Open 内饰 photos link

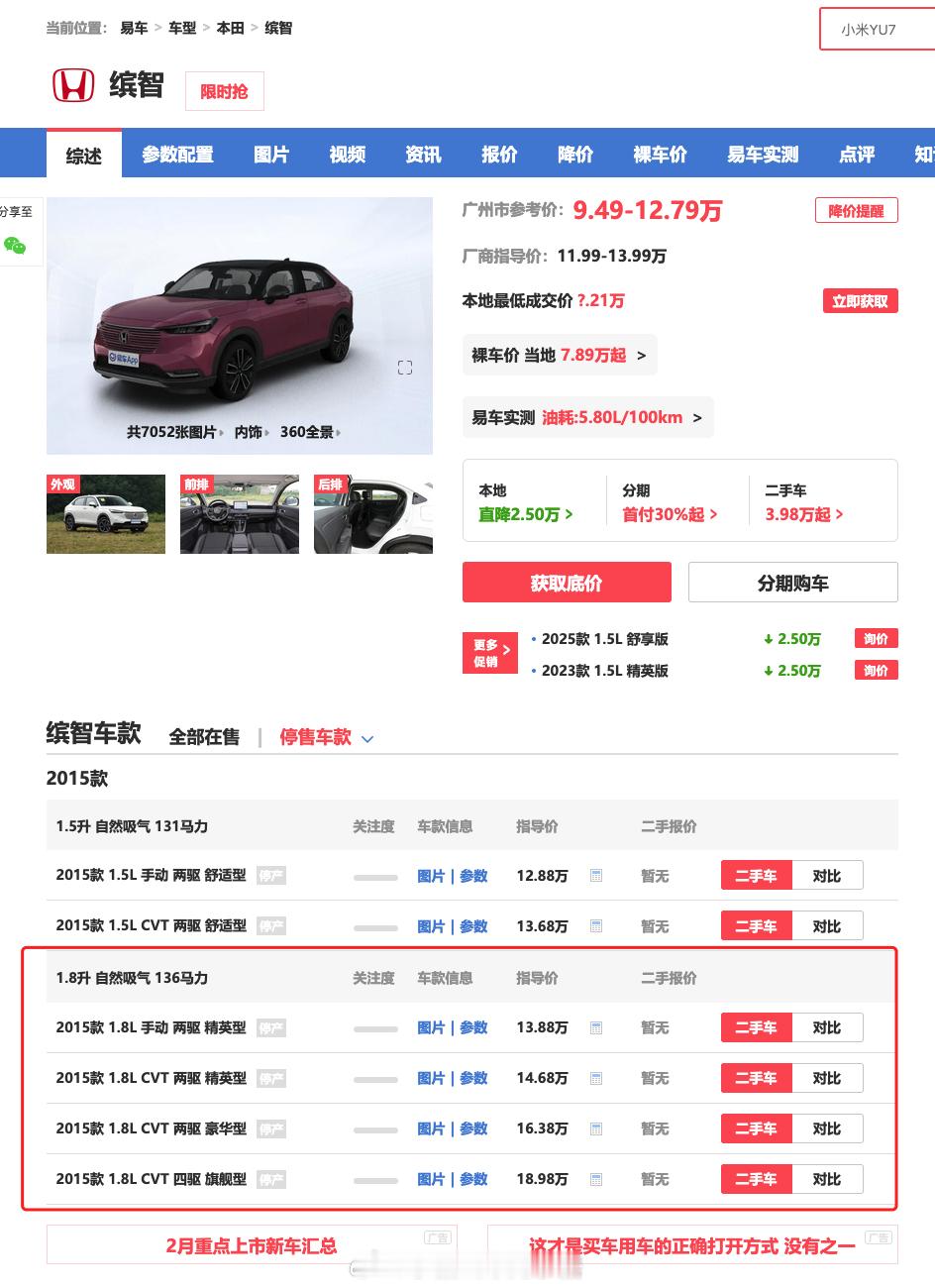[249, 432]
